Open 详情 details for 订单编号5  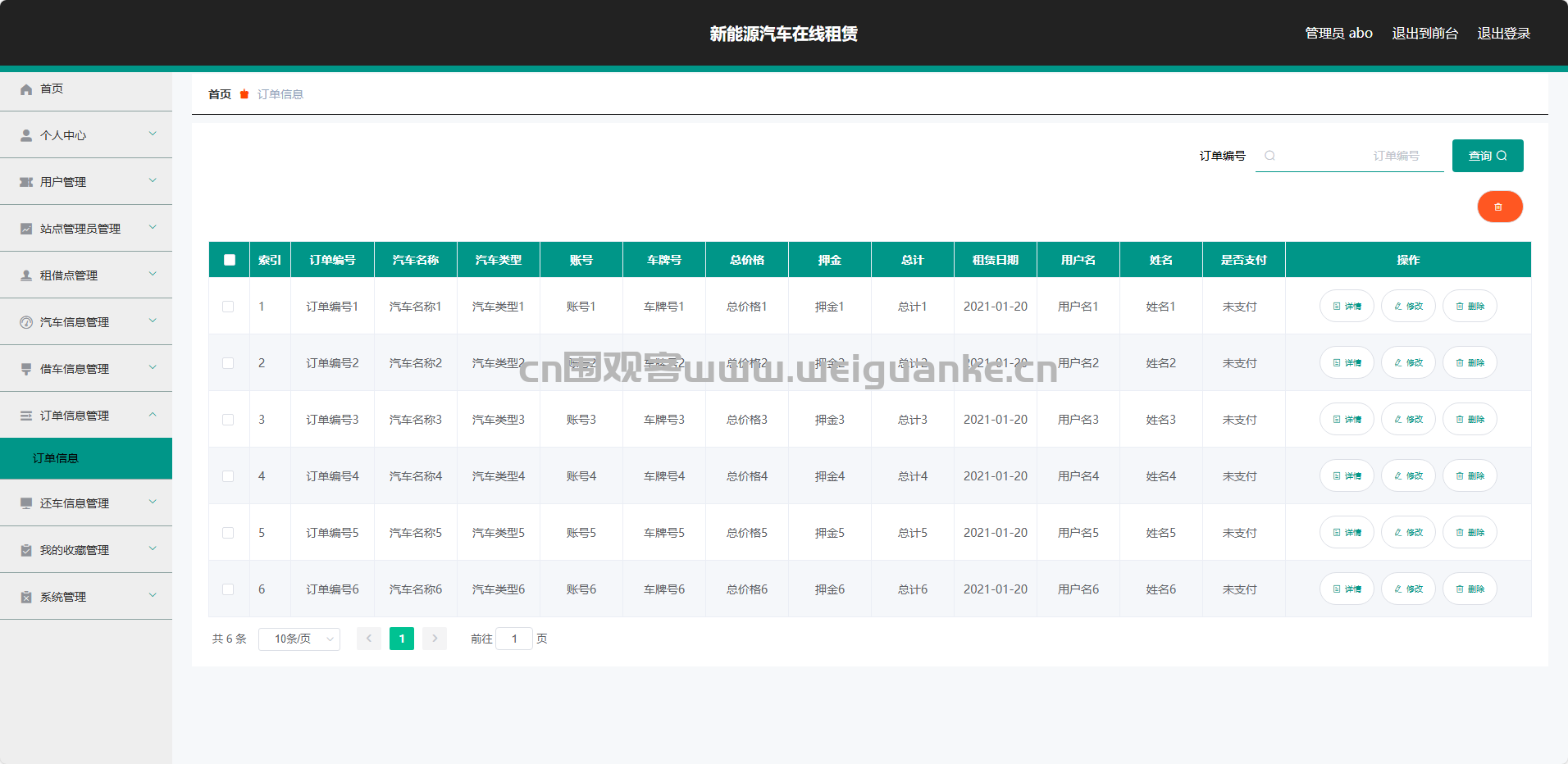pos(1347,532)
